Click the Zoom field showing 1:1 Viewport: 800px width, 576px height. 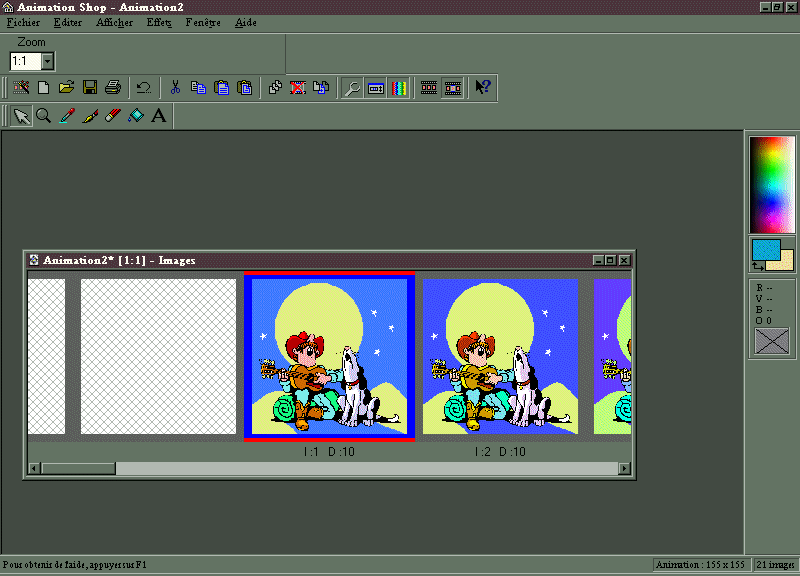point(26,62)
